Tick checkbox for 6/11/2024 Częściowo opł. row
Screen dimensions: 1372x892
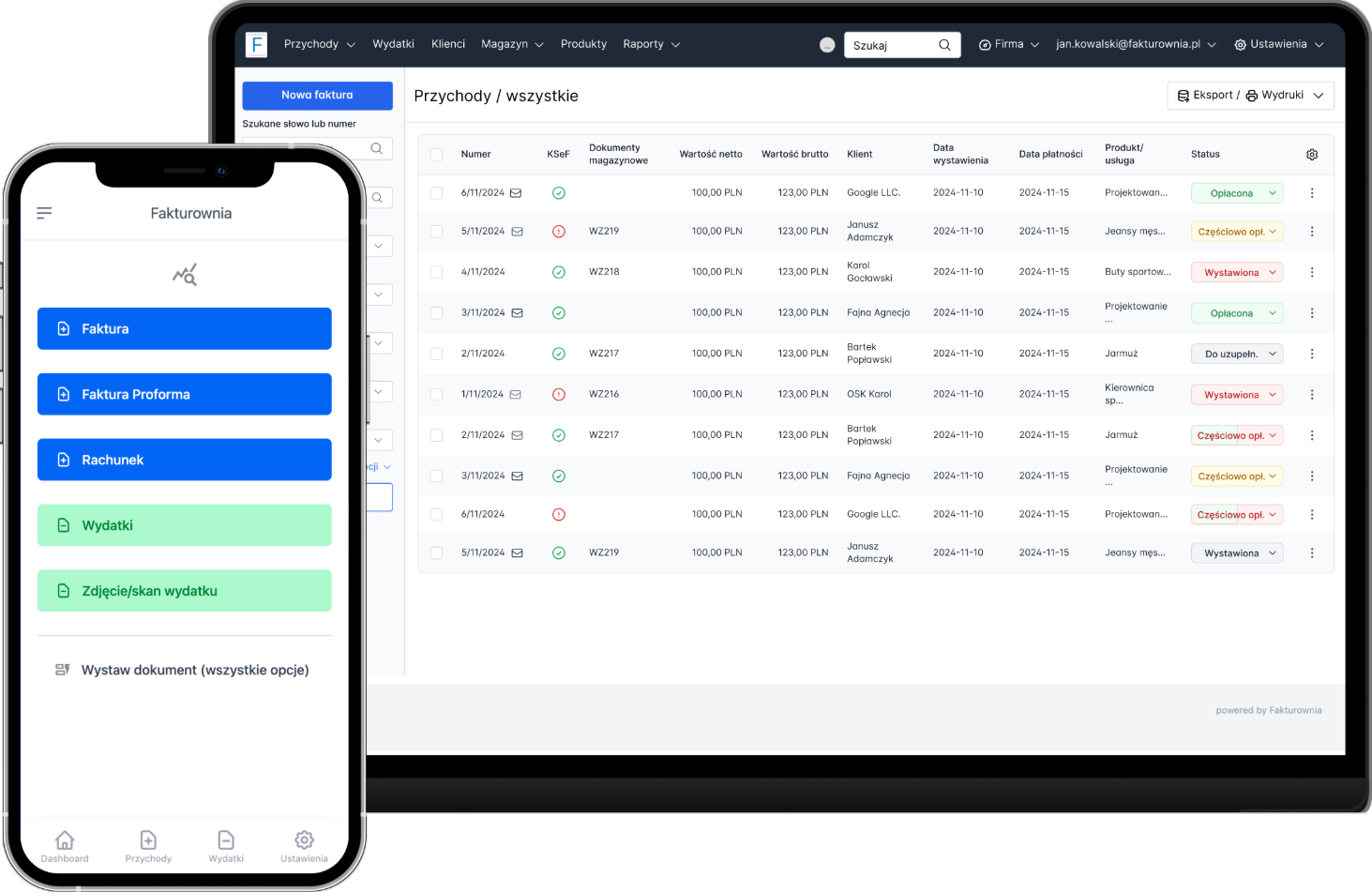tap(436, 515)
